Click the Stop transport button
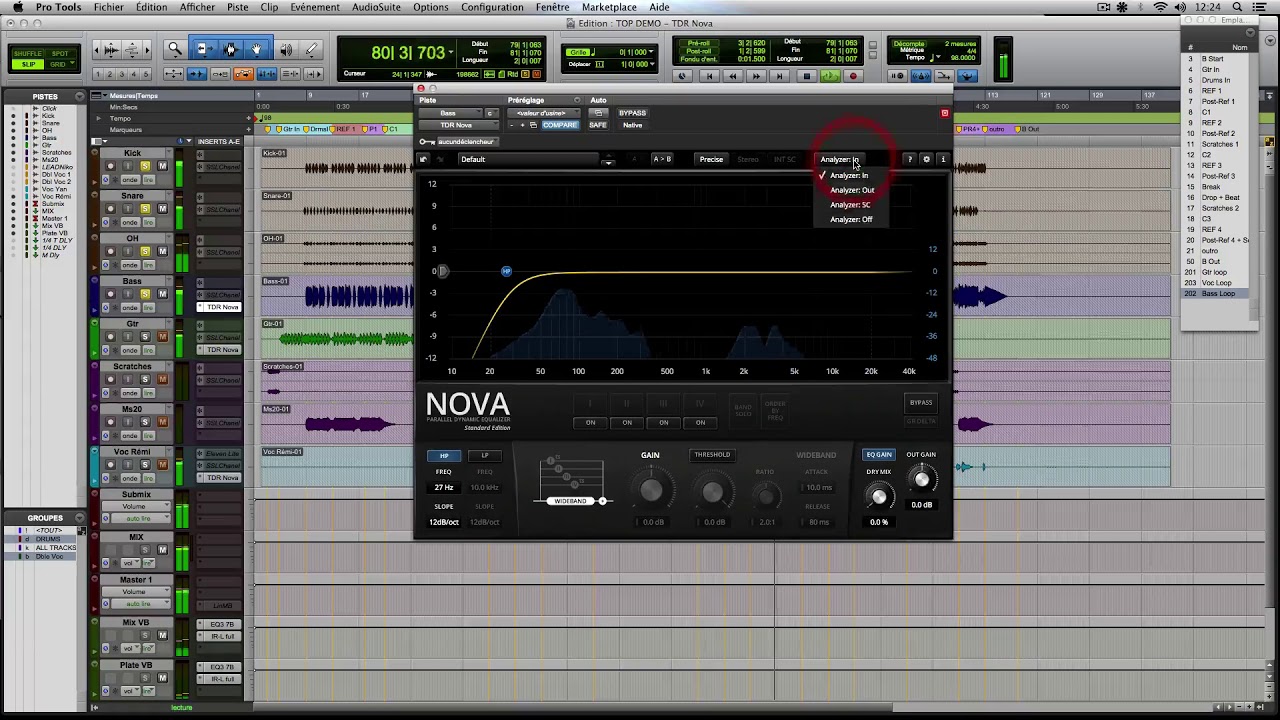This screenshot has width=1280, height=720. click(x=807, y=76)
